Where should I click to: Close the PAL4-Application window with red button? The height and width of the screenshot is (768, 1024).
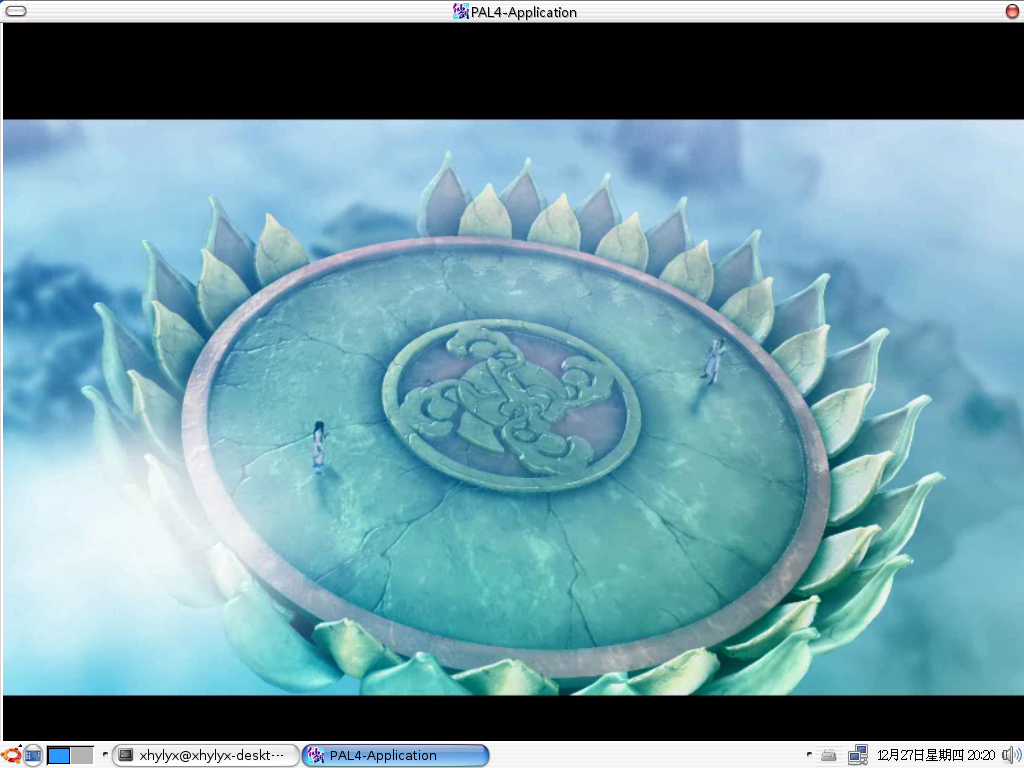[x=1012, y=11]
